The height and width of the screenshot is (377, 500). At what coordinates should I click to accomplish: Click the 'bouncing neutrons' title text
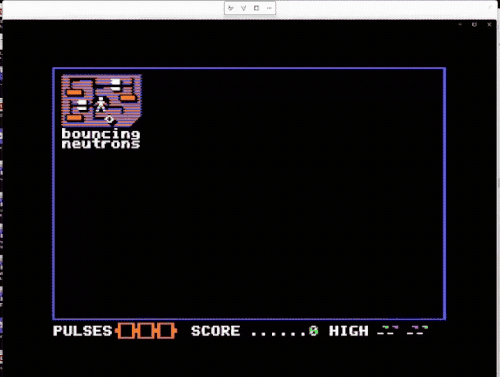pyautogui.click(x=101, y=139)
